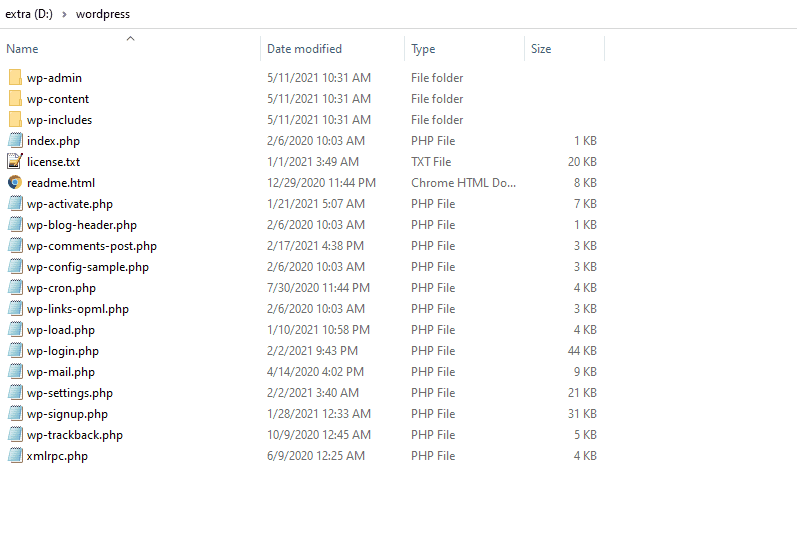797x557 pixels.
Task: Click the 12/29/2020 11:44 PM date
Action: (321, 182)
